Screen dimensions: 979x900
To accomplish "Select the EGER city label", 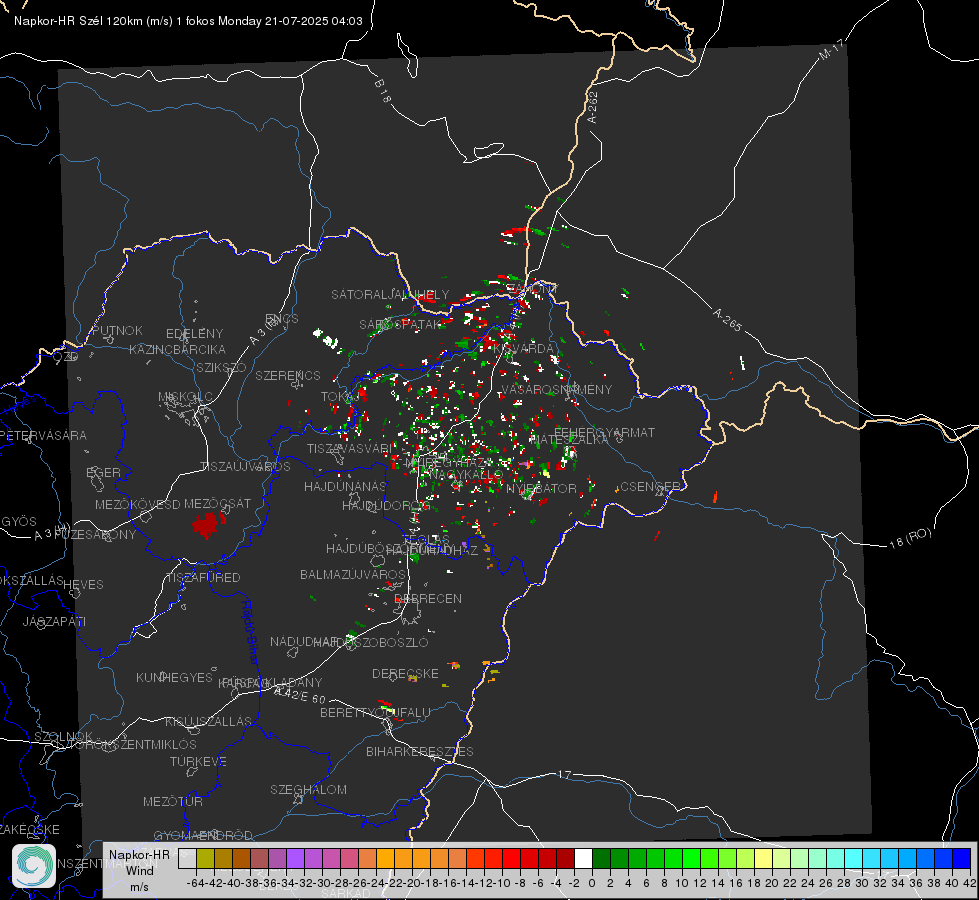I will 104,472.
